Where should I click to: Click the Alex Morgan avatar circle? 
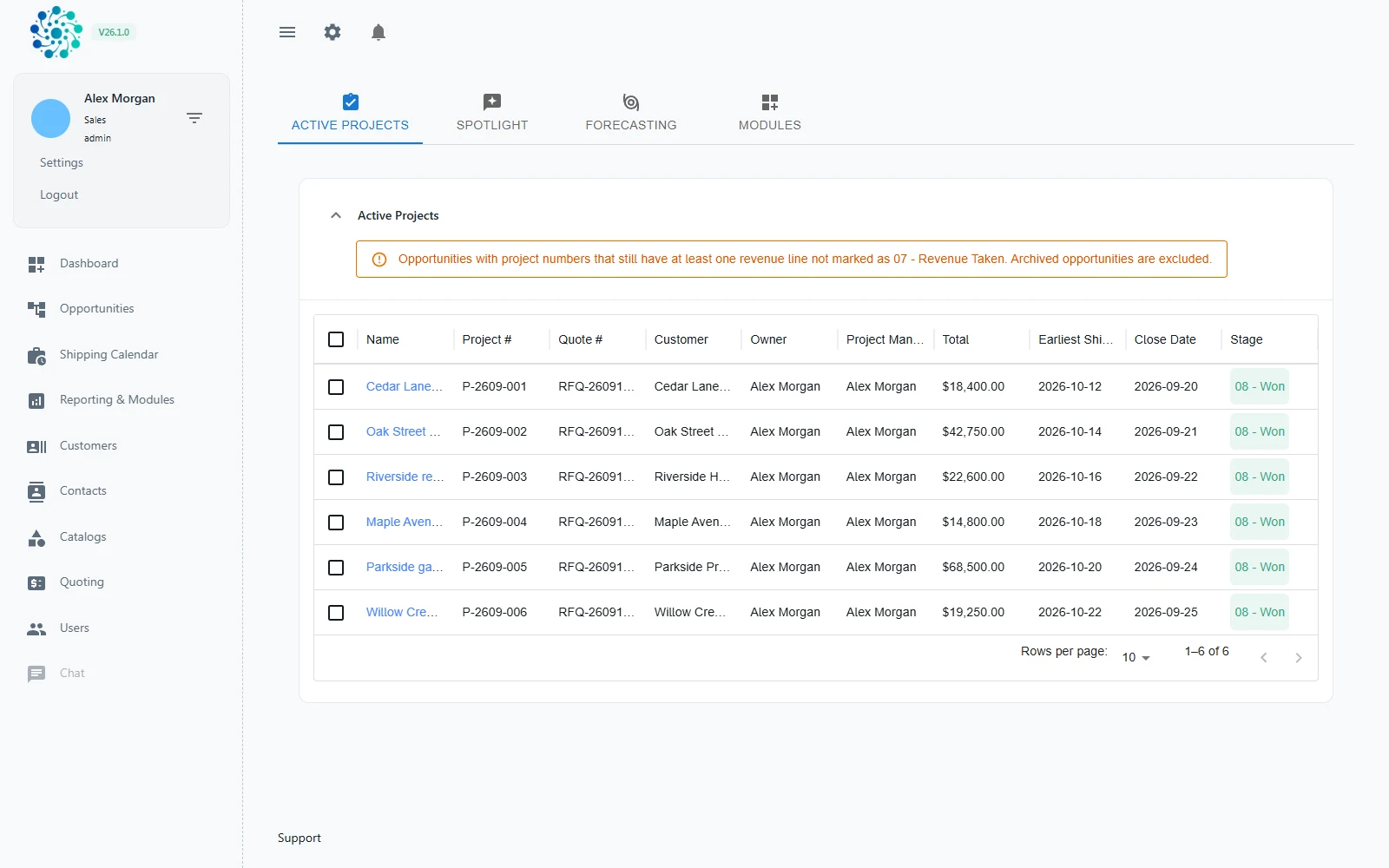tap(50, 118)
